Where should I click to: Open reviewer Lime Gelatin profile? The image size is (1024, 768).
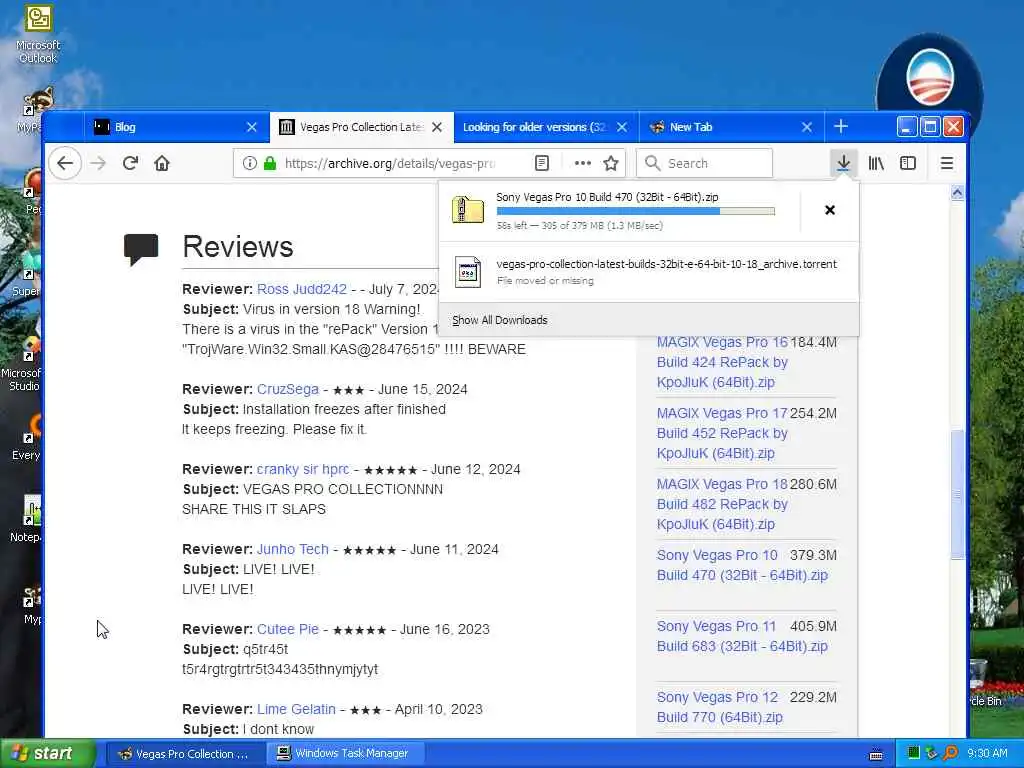[x=296, y=709]
